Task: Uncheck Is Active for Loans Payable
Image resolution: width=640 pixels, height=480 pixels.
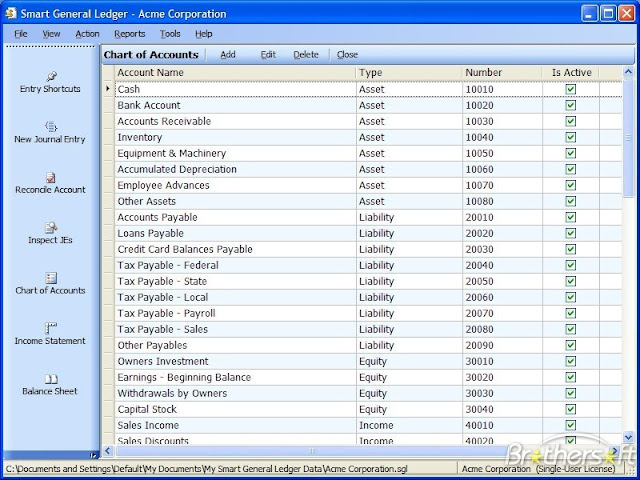Action: point(571,233)
